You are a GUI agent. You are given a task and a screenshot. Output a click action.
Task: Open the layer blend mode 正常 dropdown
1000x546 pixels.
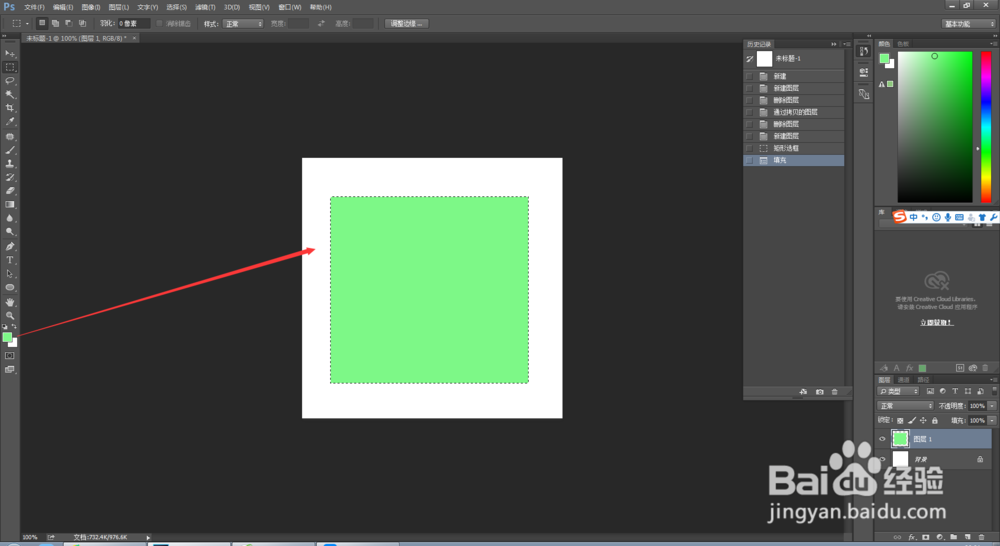tap(906, 406)
